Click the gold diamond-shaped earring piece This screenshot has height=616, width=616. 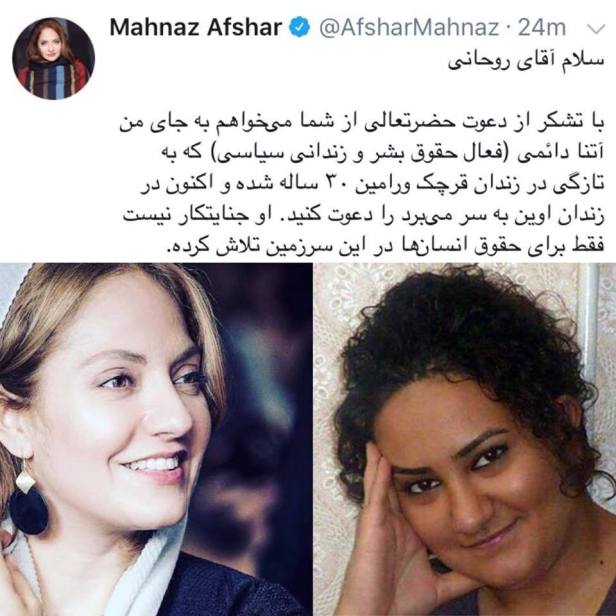coord(25,480)
